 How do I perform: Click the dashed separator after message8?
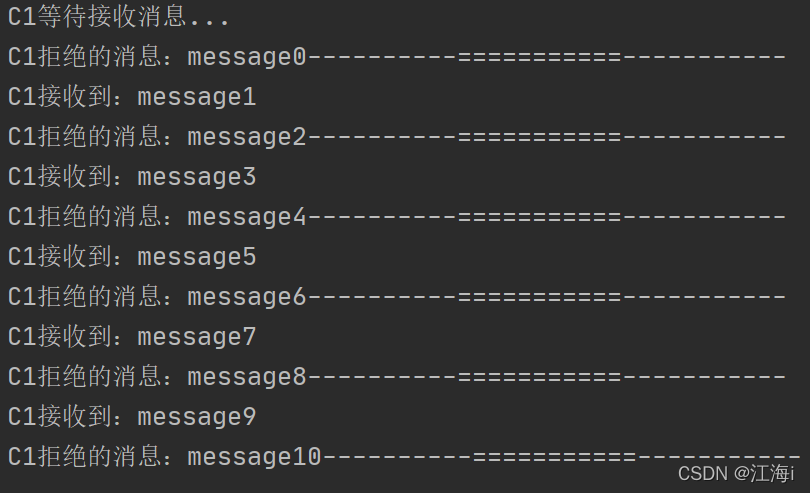pos(547,377)
